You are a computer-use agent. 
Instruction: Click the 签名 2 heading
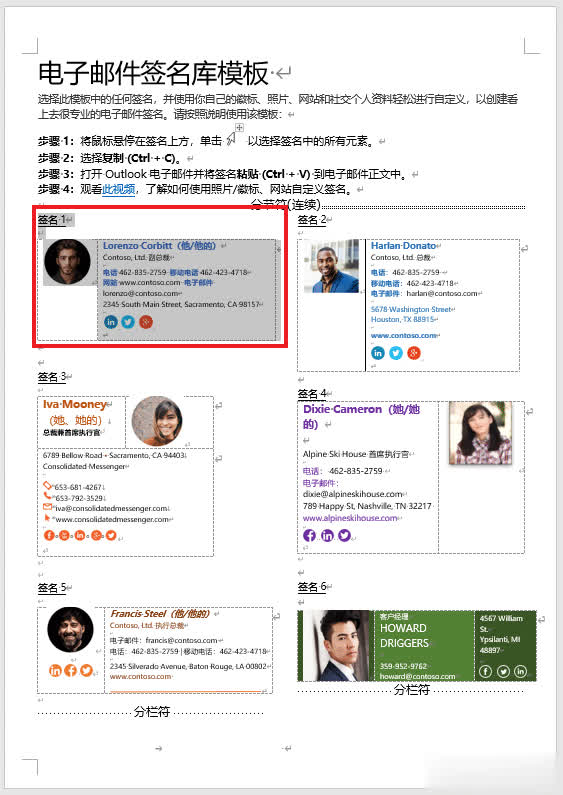pyautogui.click(x=312, y=220)
